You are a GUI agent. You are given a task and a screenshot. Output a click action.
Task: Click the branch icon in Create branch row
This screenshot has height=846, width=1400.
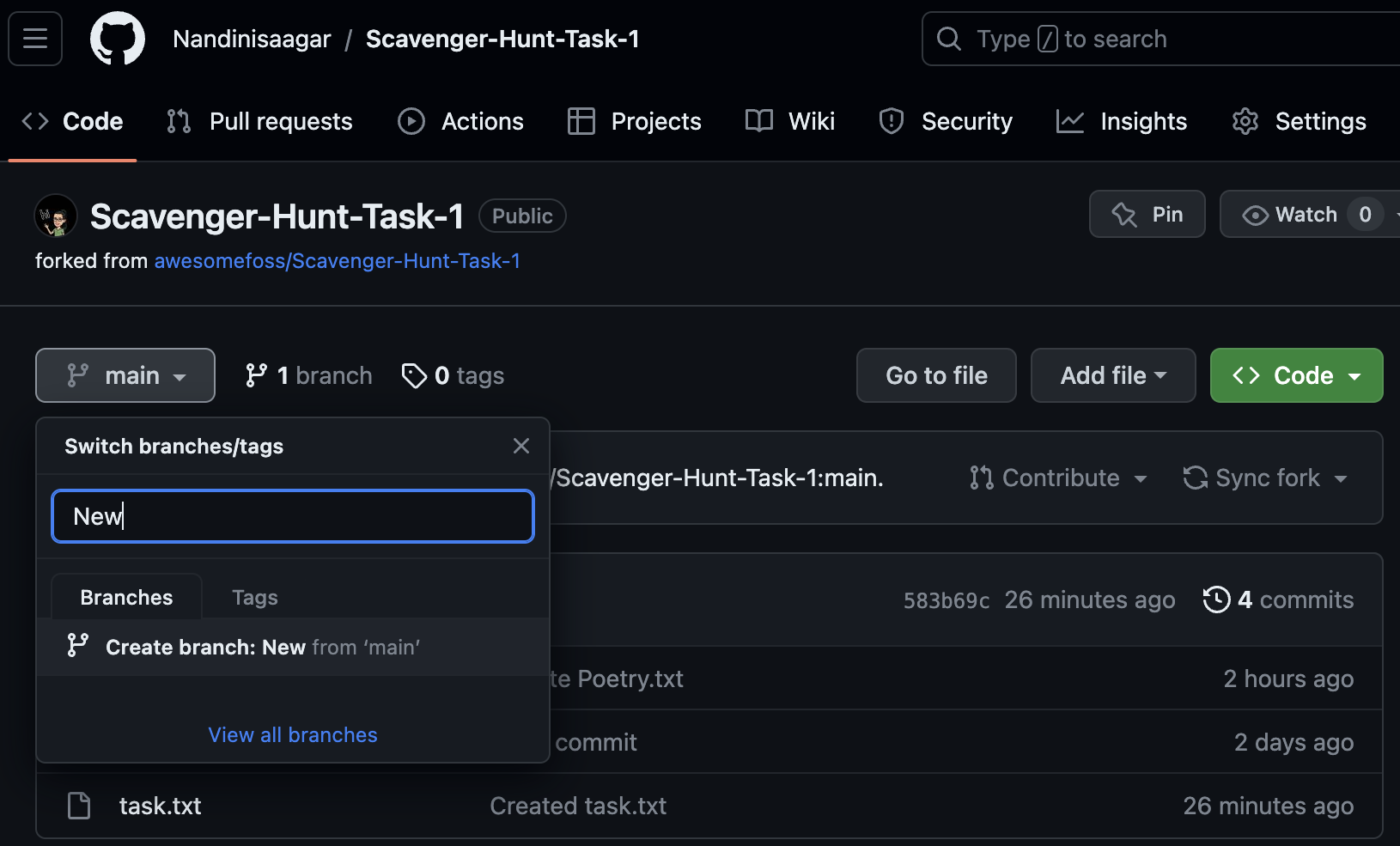coord(78,647)
